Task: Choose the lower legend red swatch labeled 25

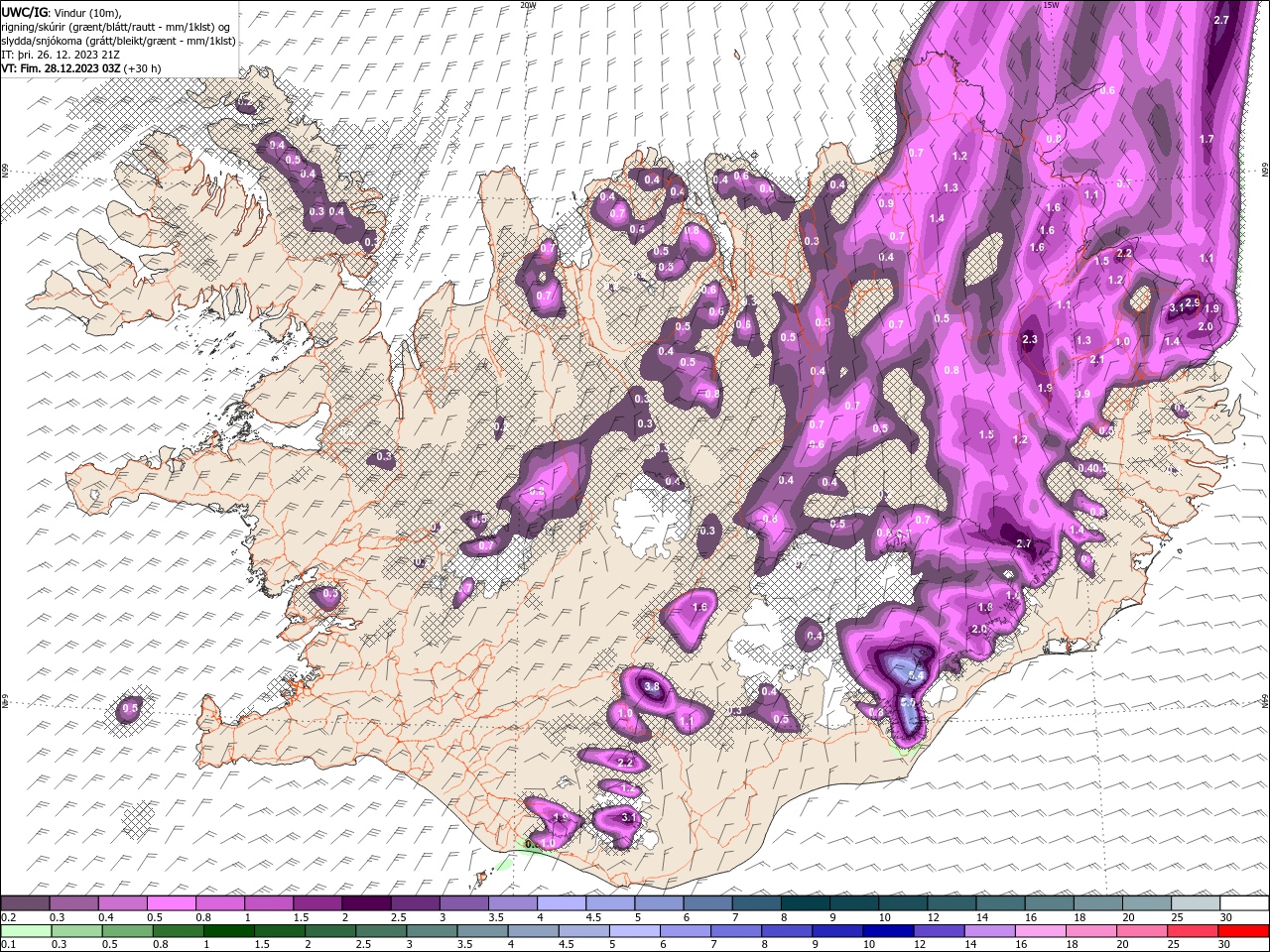Action: coord(1192,931)
